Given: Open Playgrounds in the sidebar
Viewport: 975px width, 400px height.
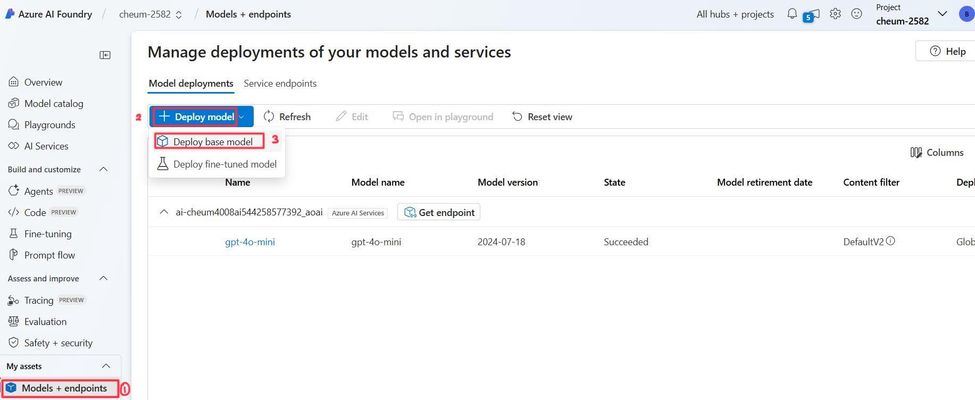Looking at the screenshot, I should (x=49, y=124).
